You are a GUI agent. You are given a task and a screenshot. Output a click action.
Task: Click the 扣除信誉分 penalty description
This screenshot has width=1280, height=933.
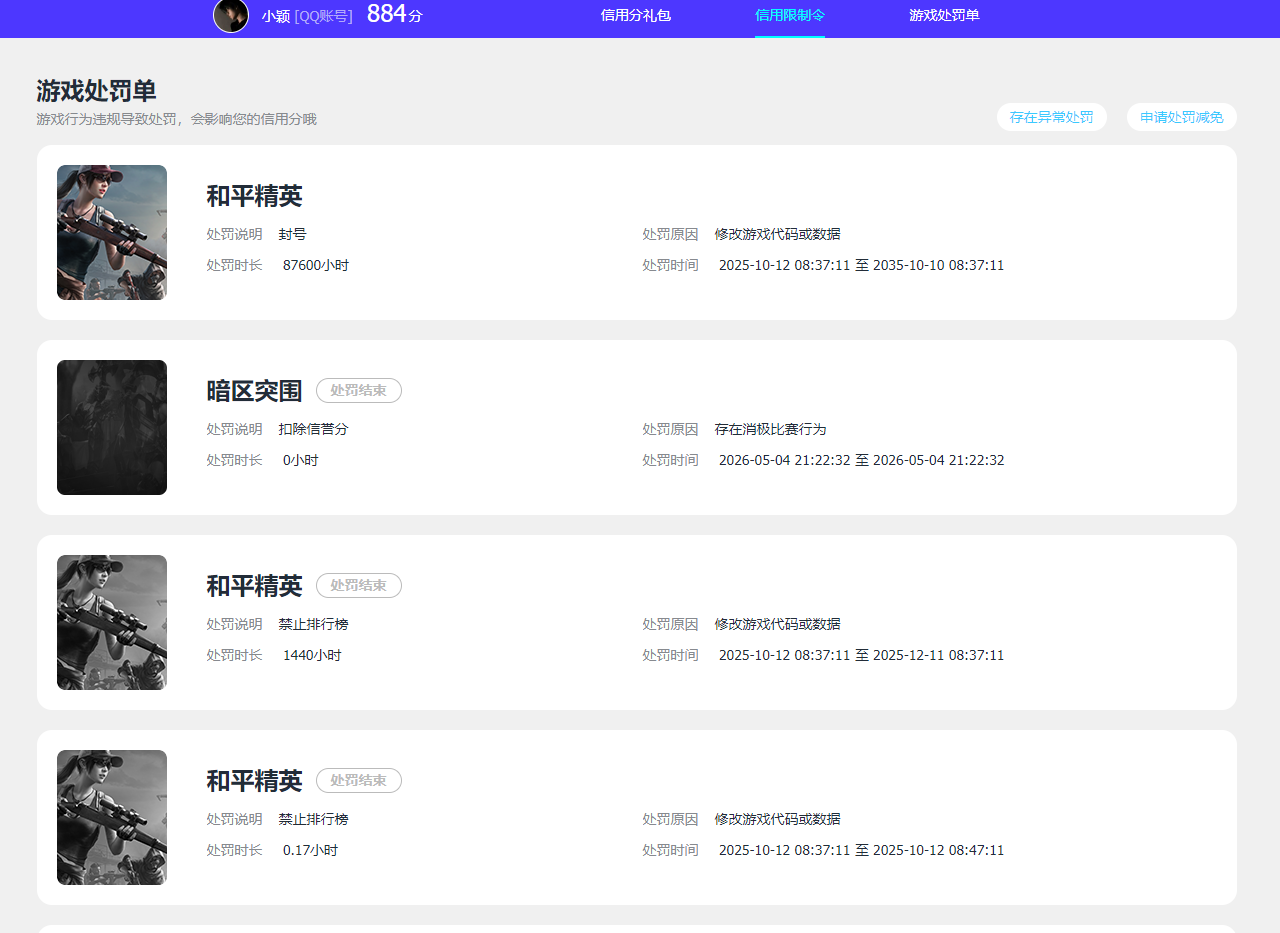click(x=314, y=429)
